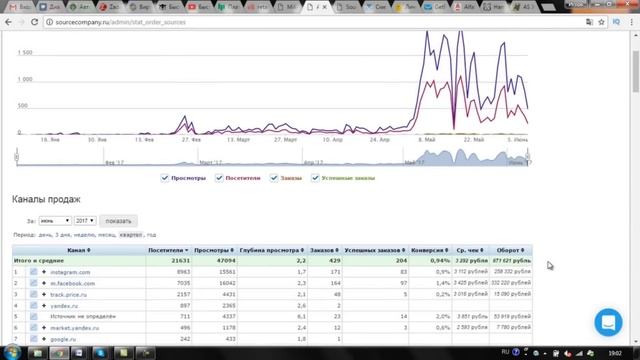Viewport: 640px width, 360px height.
Task: Expand the instagram.com row with plus sign
Action: (x=44, y=272)
